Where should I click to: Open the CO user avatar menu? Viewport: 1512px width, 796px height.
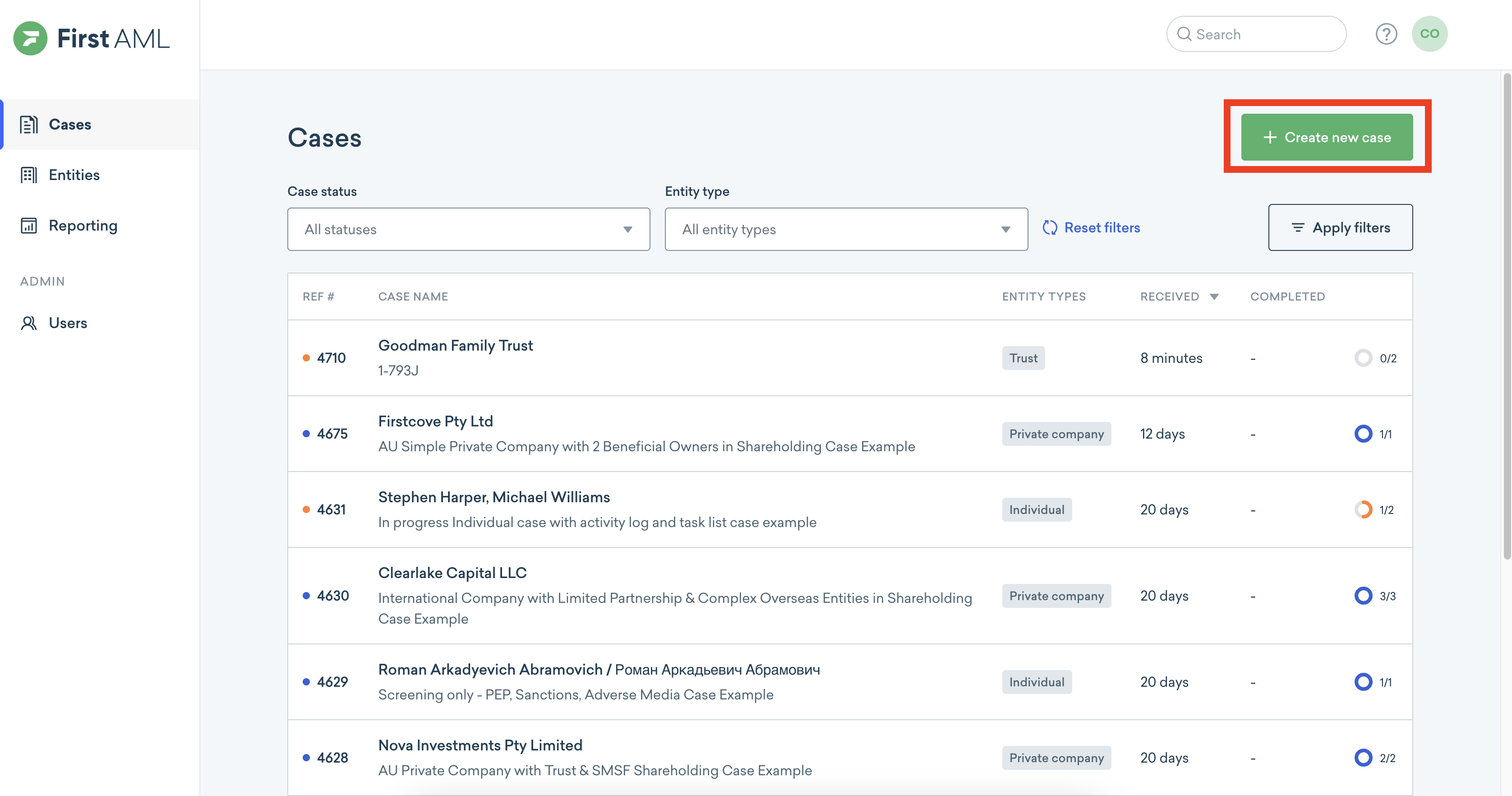click(1429, 34)
